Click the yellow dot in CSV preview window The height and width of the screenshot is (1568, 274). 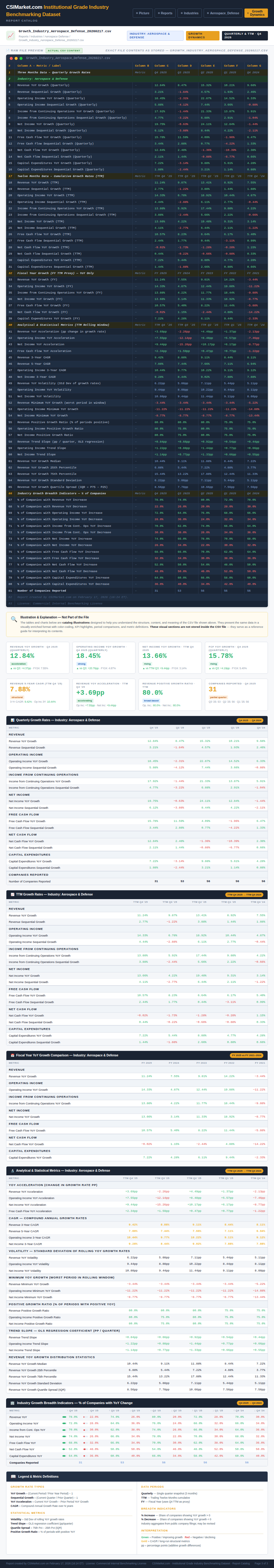point(15,58)
